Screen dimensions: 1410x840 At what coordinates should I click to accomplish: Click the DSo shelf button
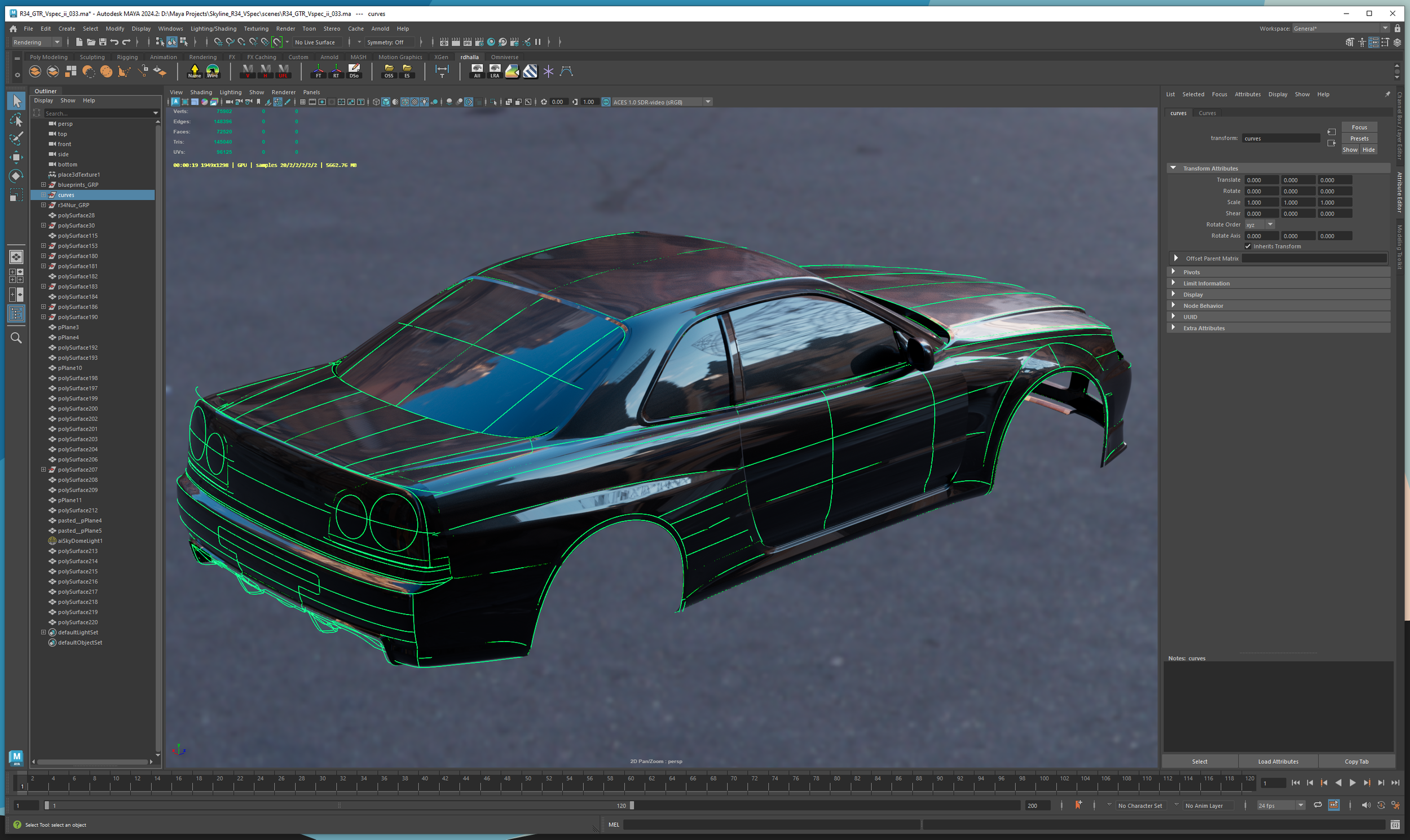coord(354,71)
